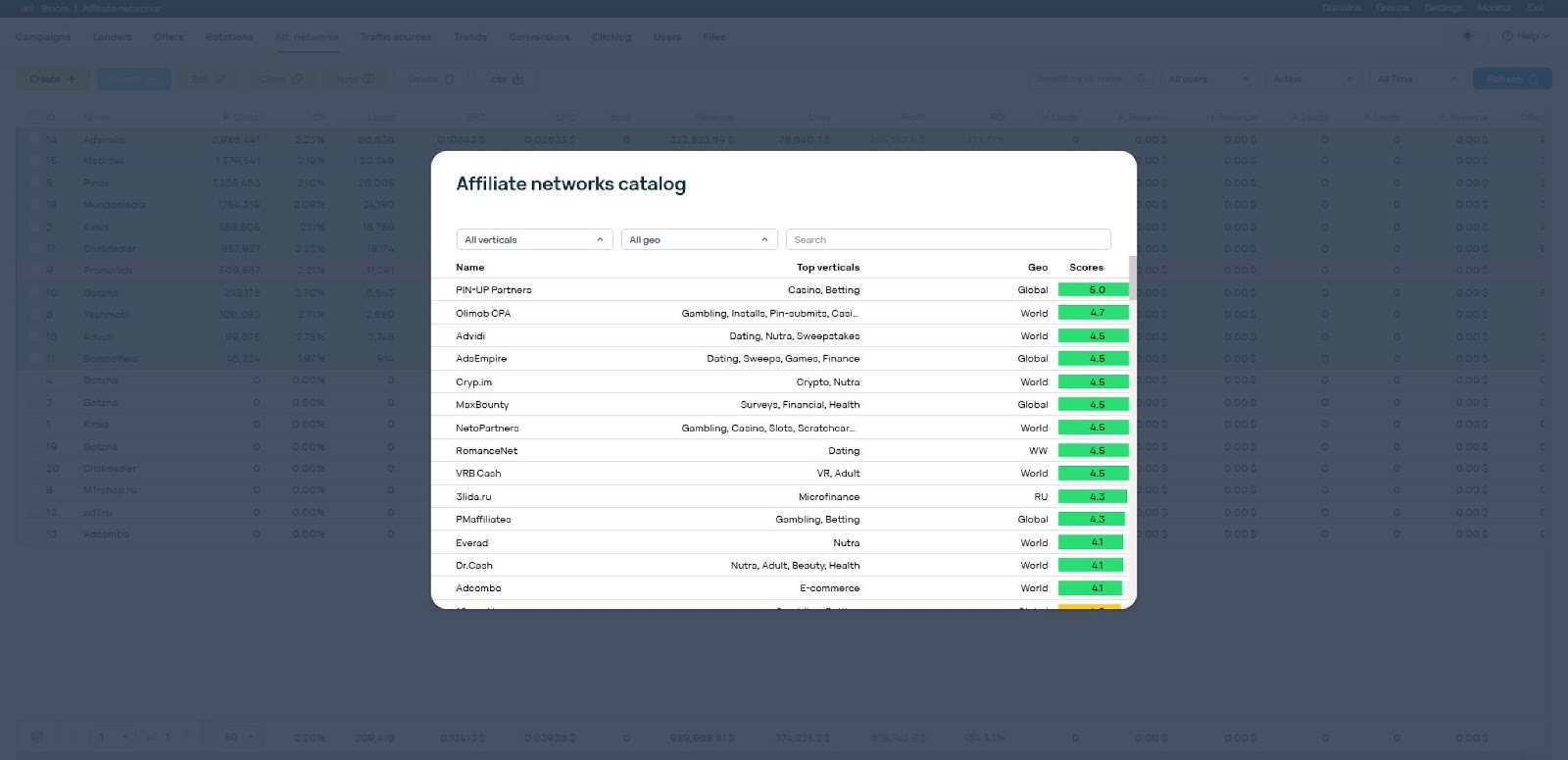The width and height of the screenshot is (1568, 760).
Task: Click the Note button
Action: tap(355, 79)
